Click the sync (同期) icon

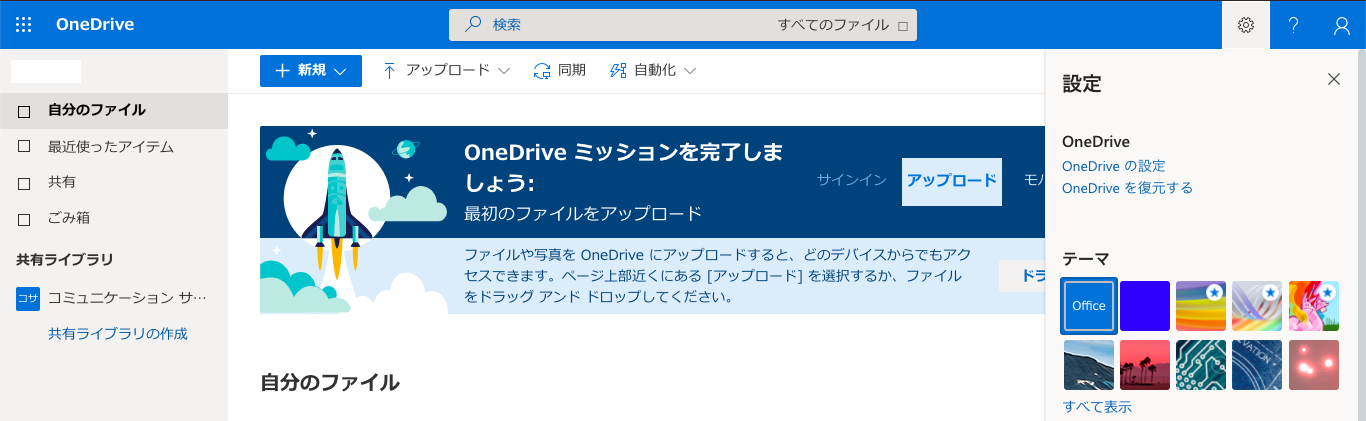pos(542,70)
